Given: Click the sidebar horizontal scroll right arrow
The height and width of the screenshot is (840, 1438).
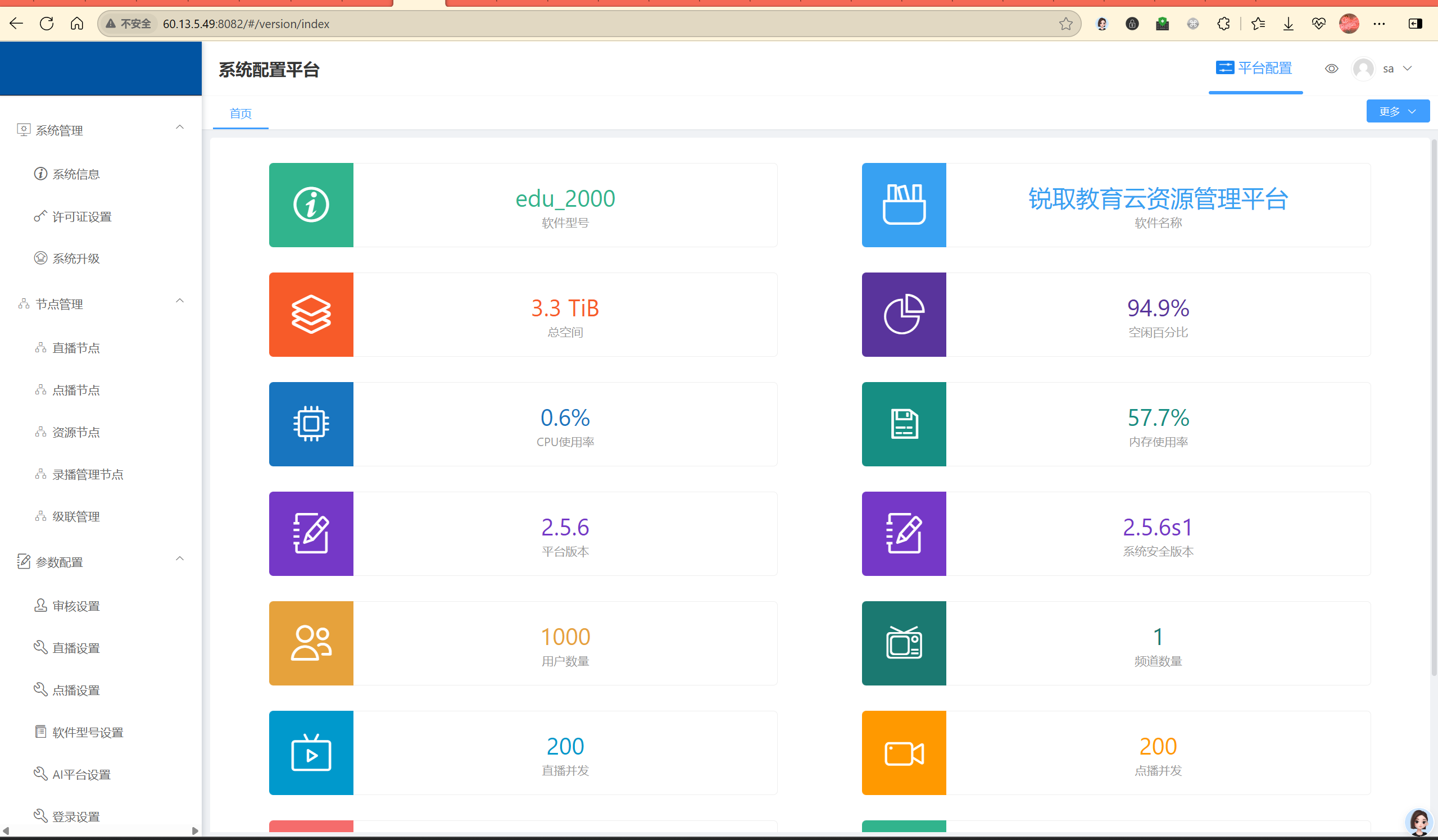Looking at the screenshot, I should coord(195,831).
